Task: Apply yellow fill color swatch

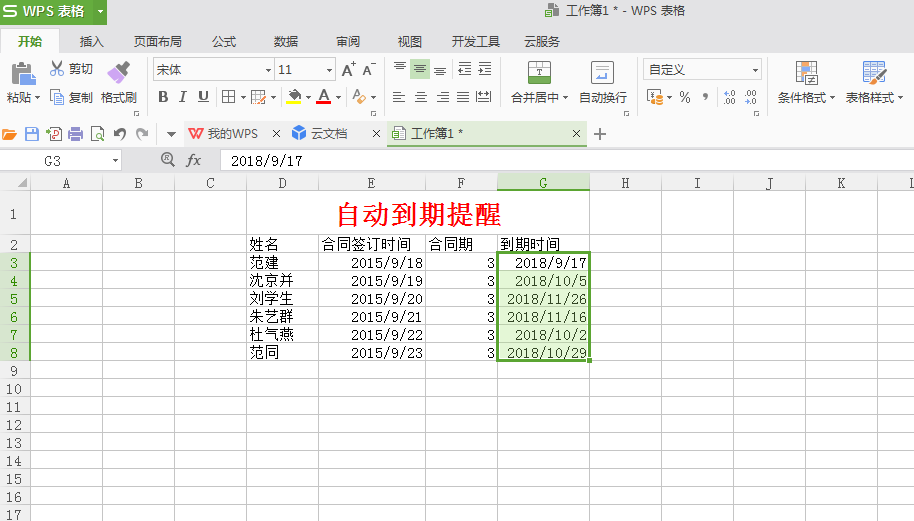Action: pos(294,97)
